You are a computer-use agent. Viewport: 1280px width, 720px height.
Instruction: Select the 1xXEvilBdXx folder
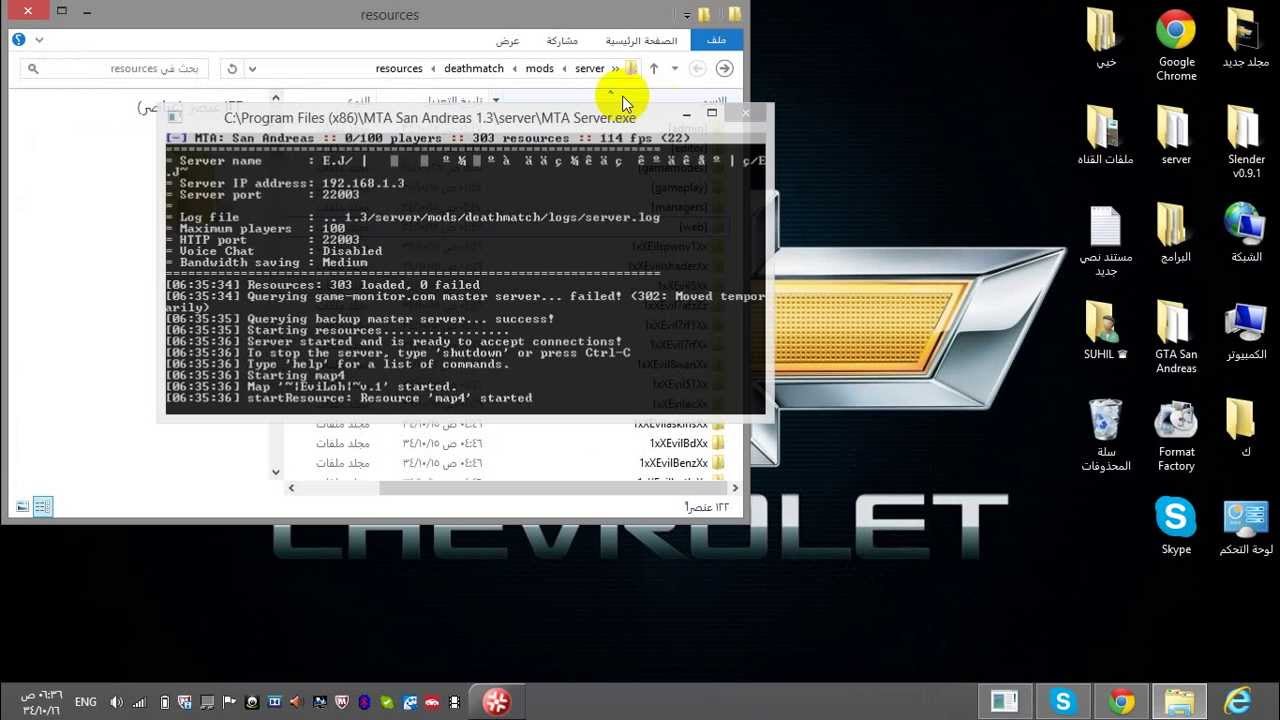point(679,443)
